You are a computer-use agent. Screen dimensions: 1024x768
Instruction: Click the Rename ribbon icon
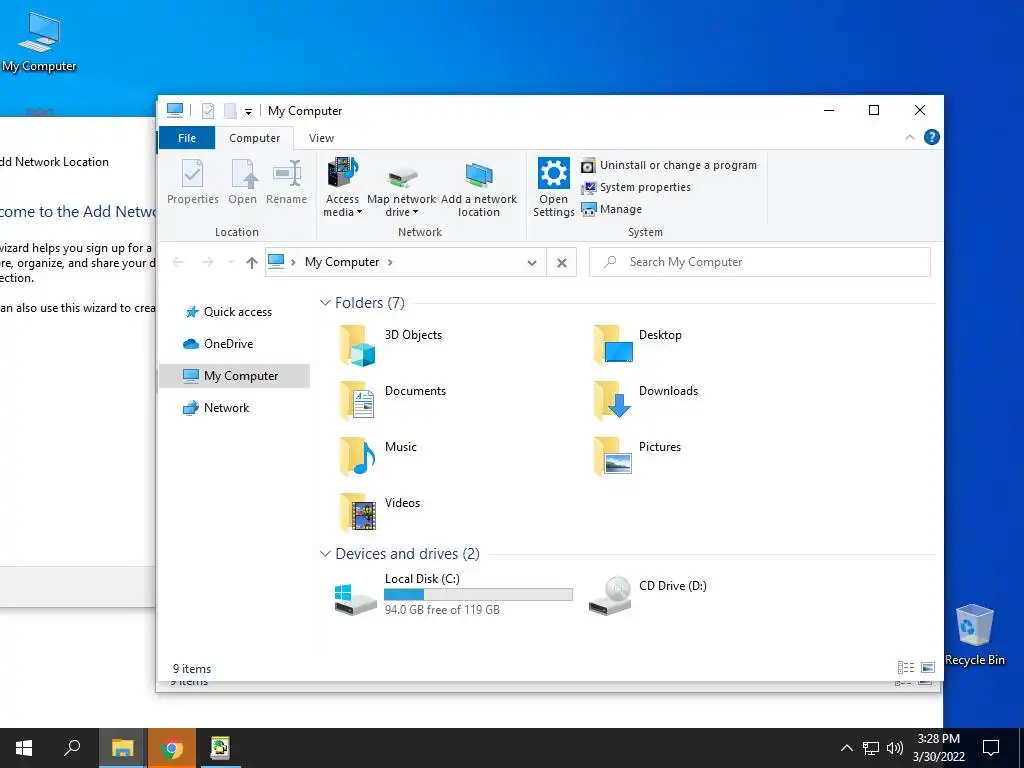point(287,174)
